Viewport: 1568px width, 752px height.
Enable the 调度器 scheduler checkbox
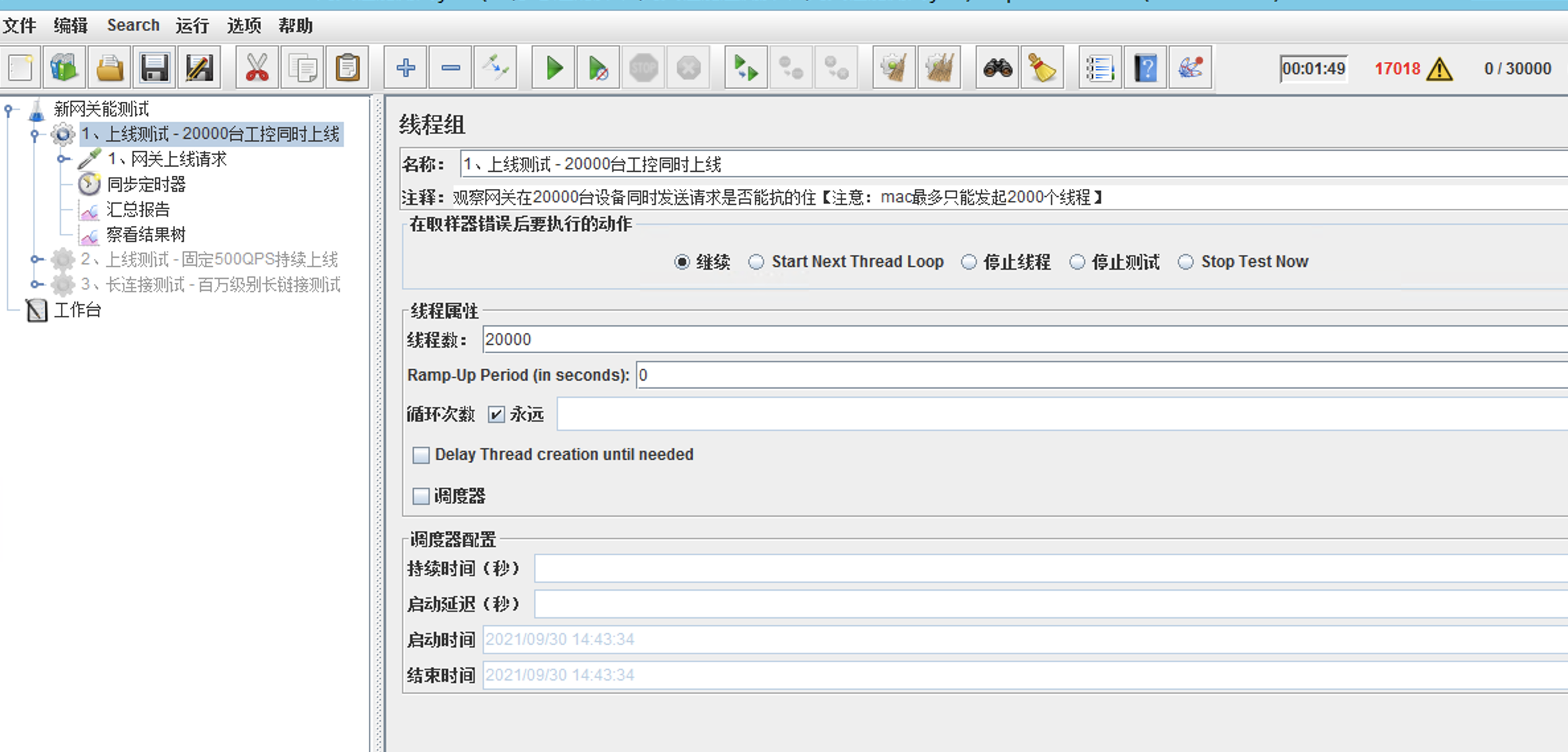(x=421, y=496)
